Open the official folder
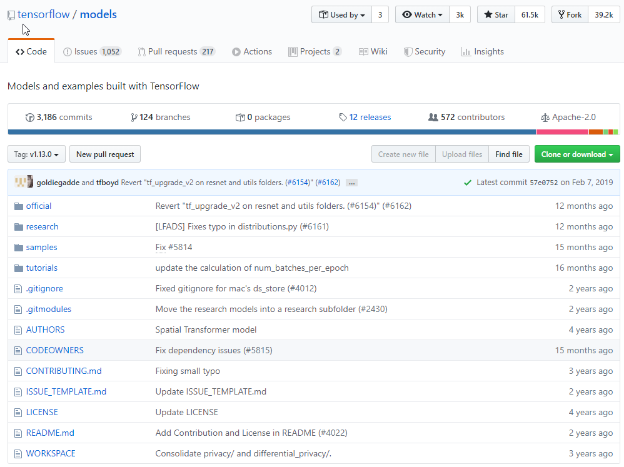This screenshot has width=624, height=467. (x=39, y=206)
